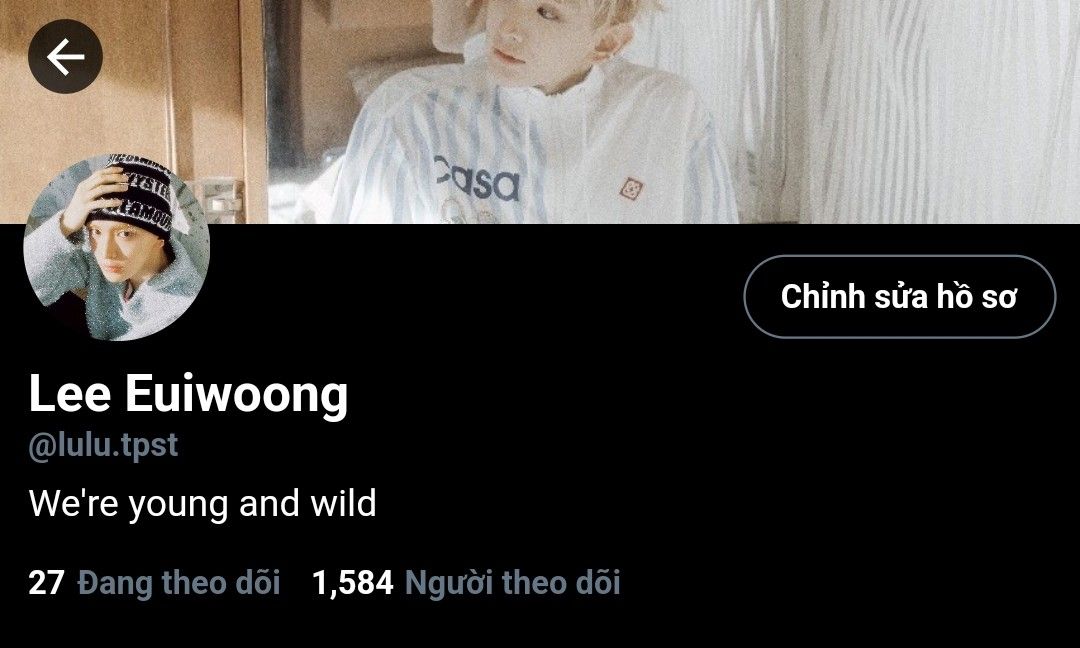Select the display name Lee Euiwoong
This screenshot has width=1080, height=648.
(x=188, y=394)
